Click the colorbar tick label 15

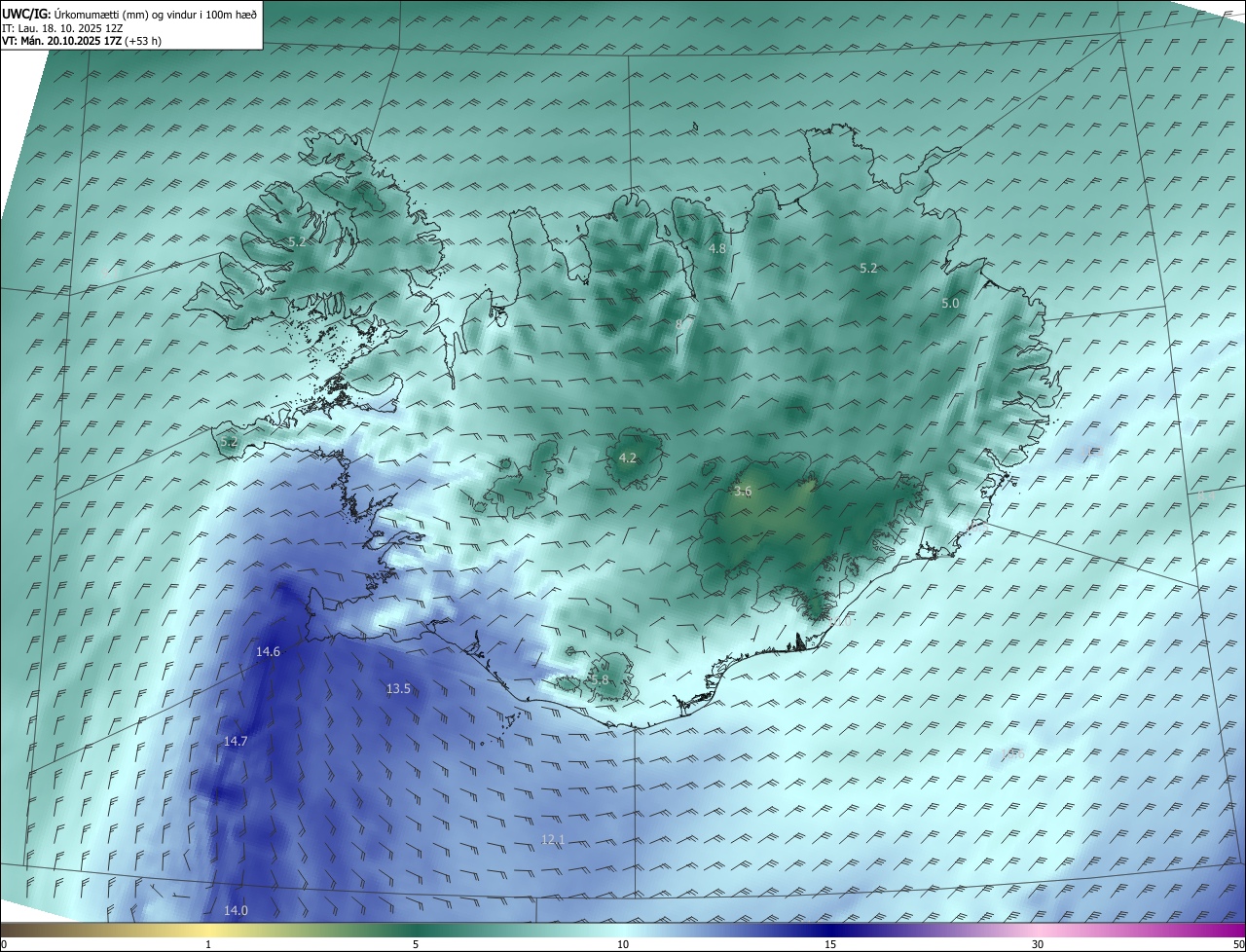click(x=830, y=945)
